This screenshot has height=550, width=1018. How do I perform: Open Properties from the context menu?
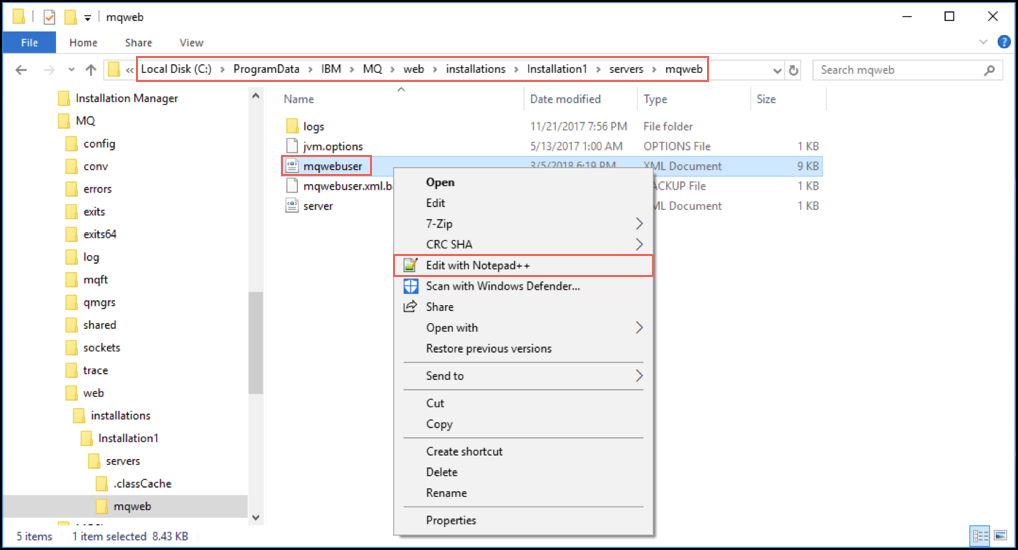pyautogui.click(x=523, y=520)
